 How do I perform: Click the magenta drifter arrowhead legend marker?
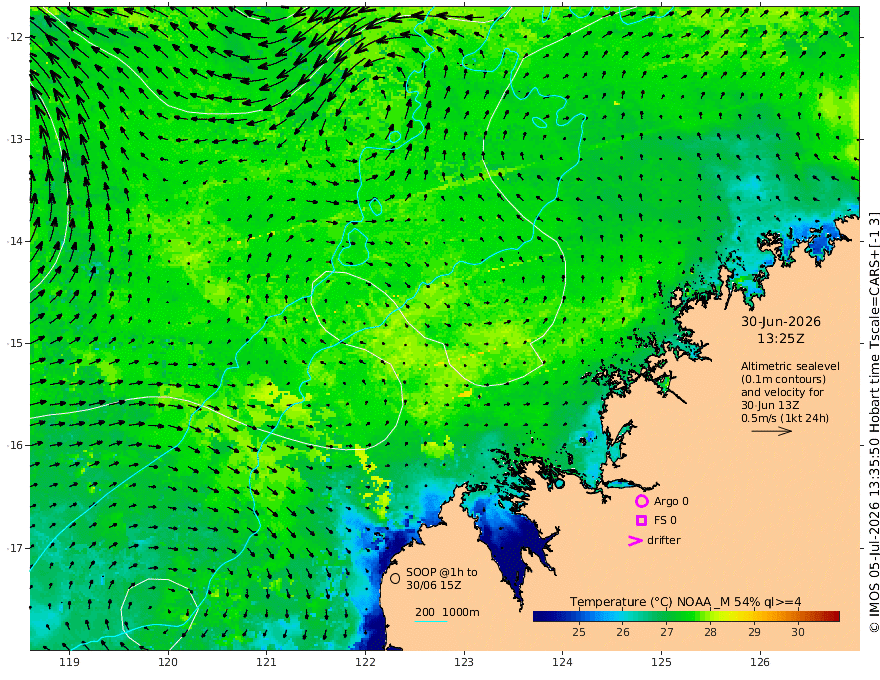(635, 541)
